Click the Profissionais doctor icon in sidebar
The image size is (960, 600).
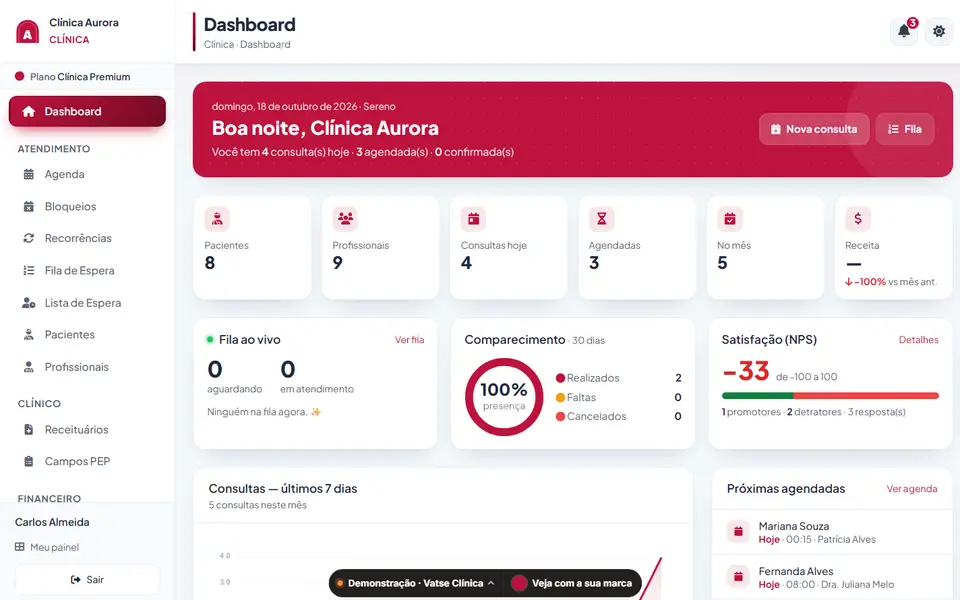(29, 367)
